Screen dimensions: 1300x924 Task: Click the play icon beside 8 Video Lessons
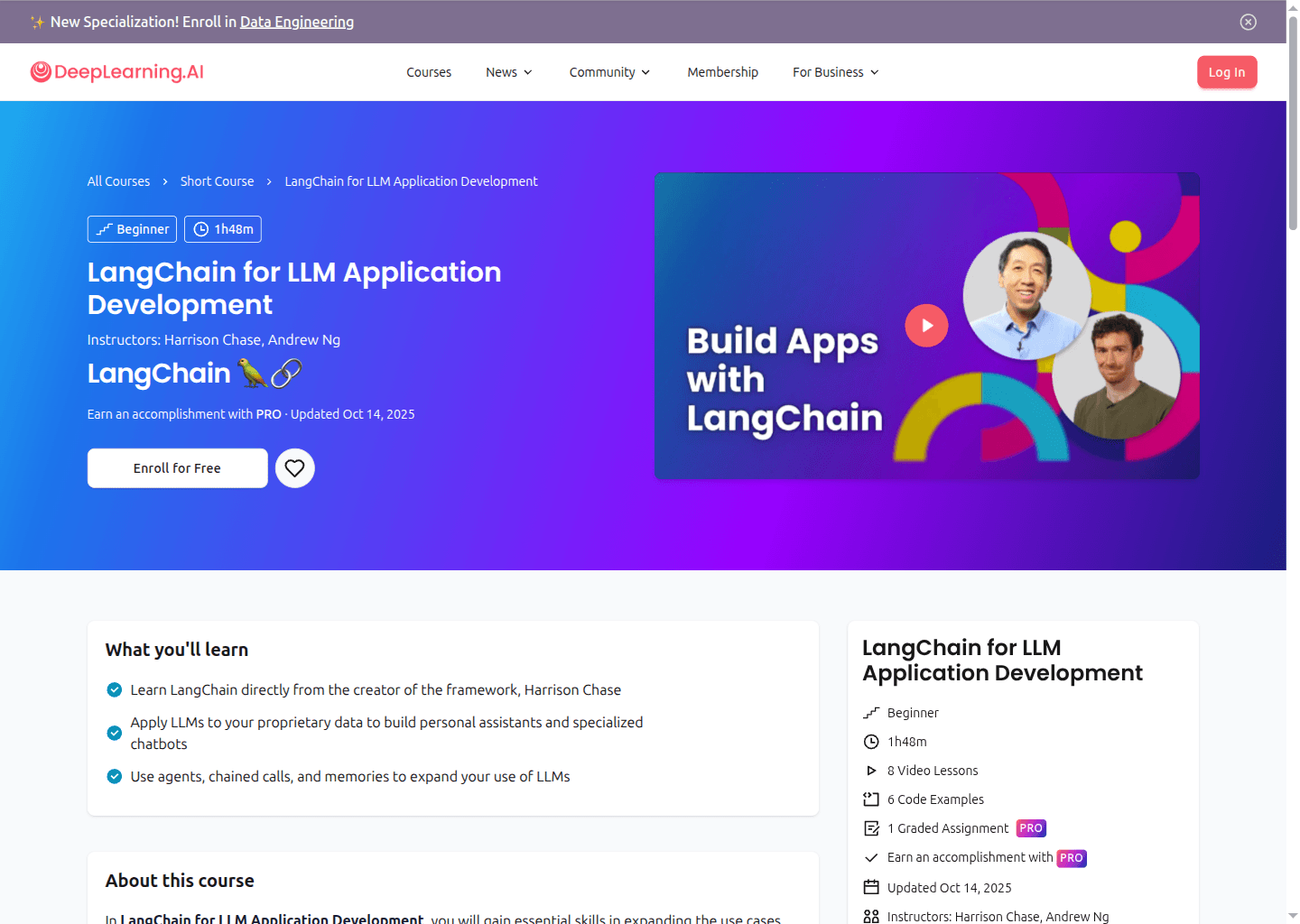(871, 771)
